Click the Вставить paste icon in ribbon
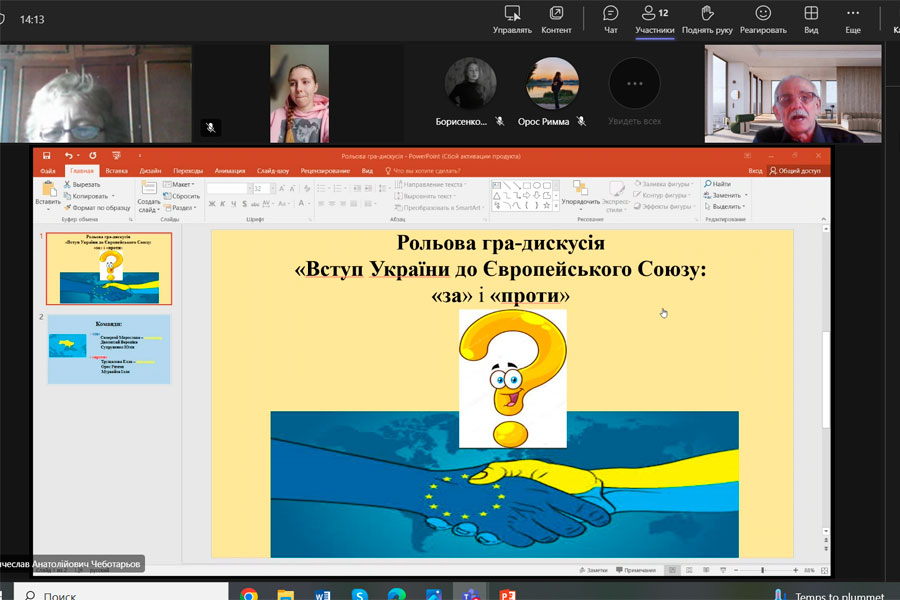 48,189
